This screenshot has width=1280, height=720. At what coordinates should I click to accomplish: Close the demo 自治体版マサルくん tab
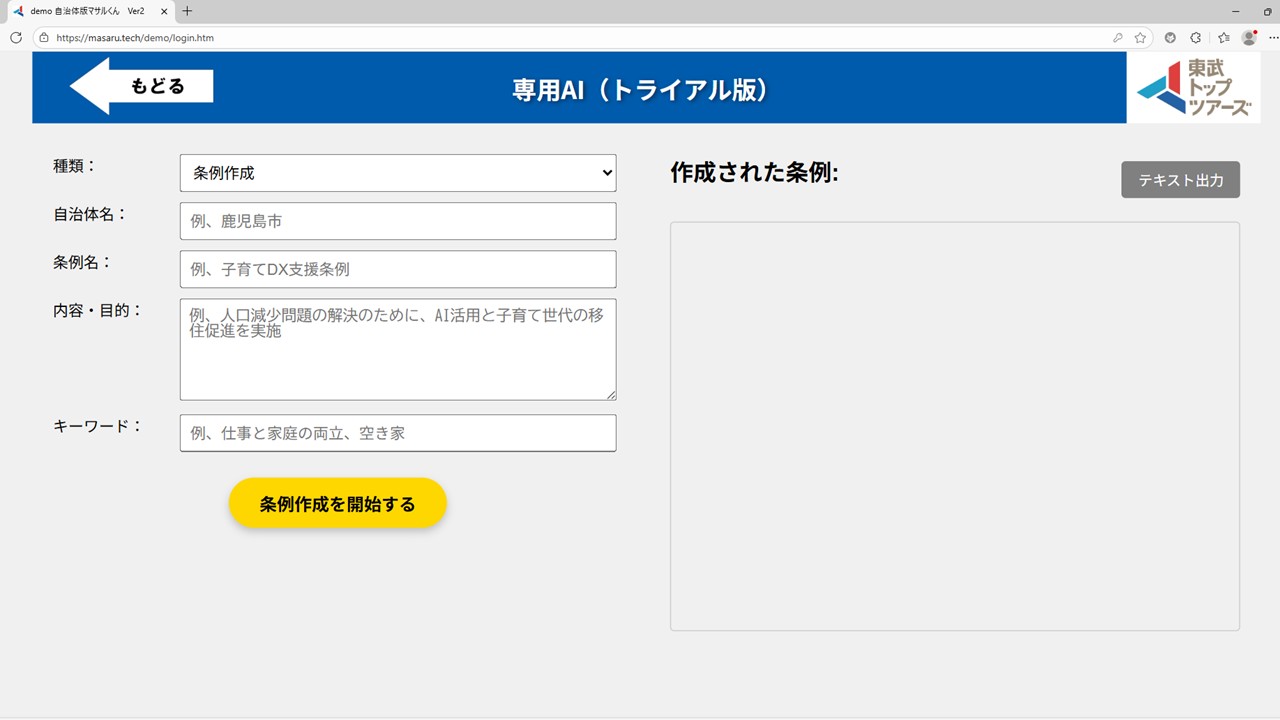point(164,11)
